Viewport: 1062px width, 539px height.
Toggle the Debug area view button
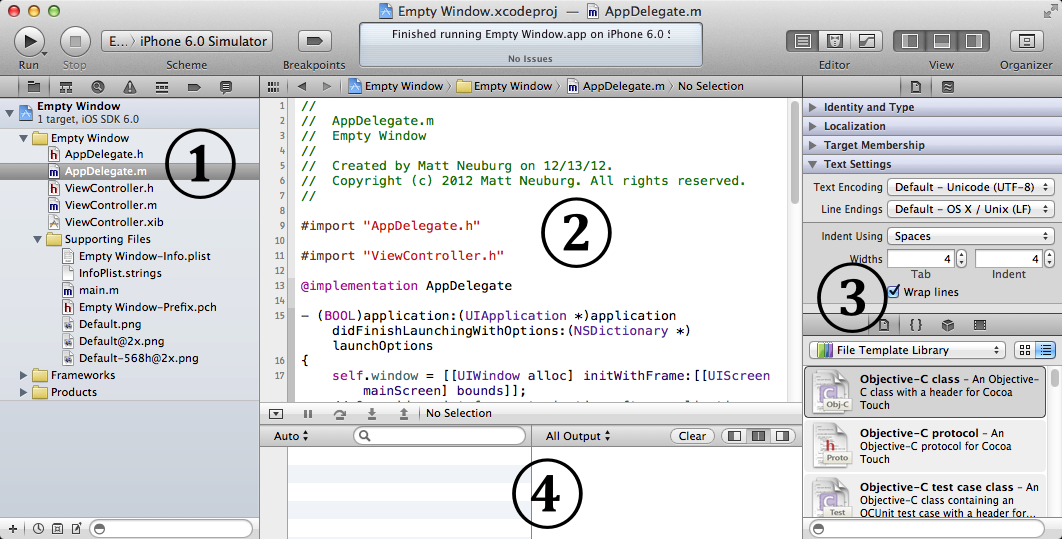(x=941, y=41)
